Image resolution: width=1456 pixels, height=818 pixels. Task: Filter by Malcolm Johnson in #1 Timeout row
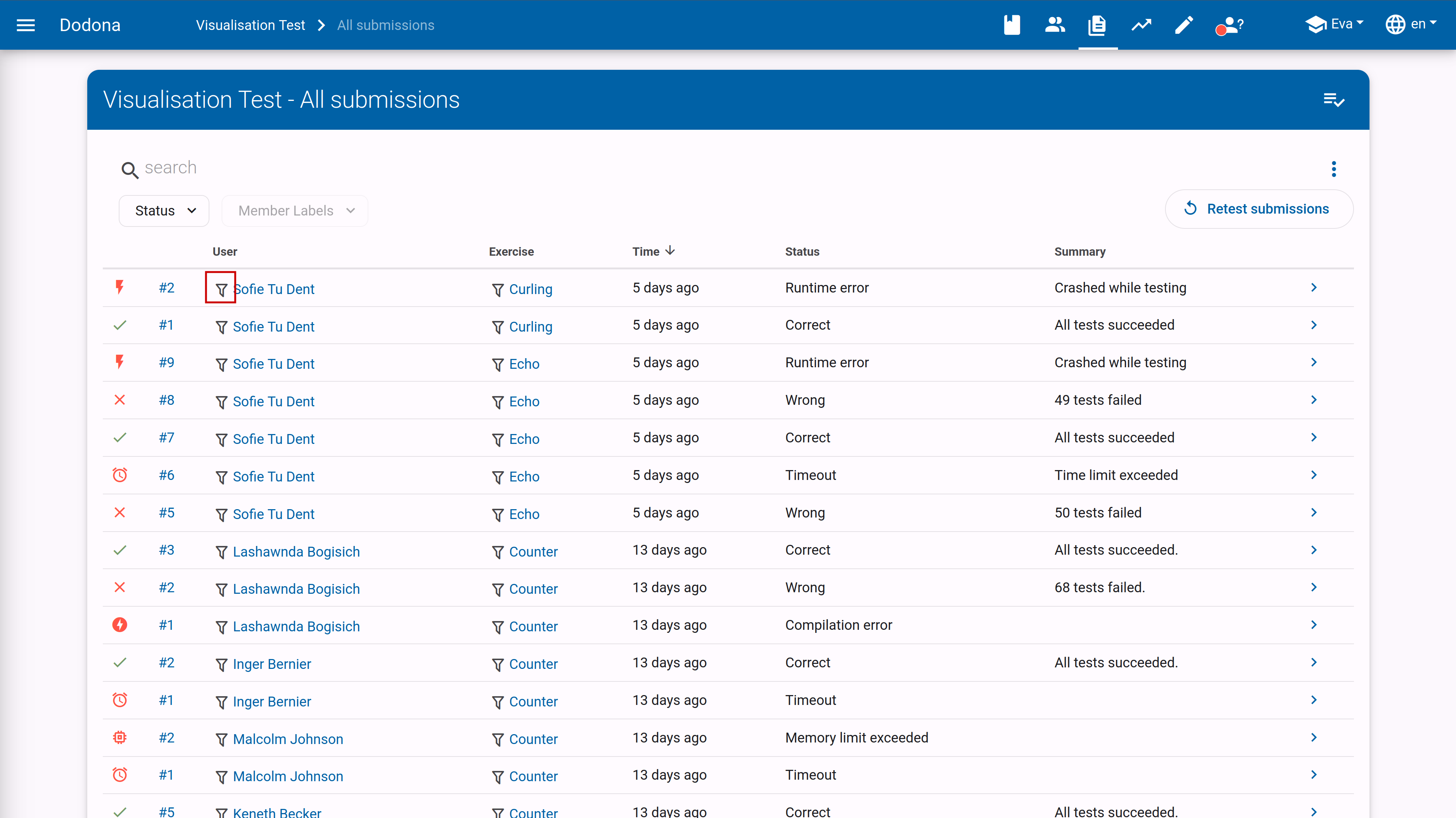coord(221,777)
